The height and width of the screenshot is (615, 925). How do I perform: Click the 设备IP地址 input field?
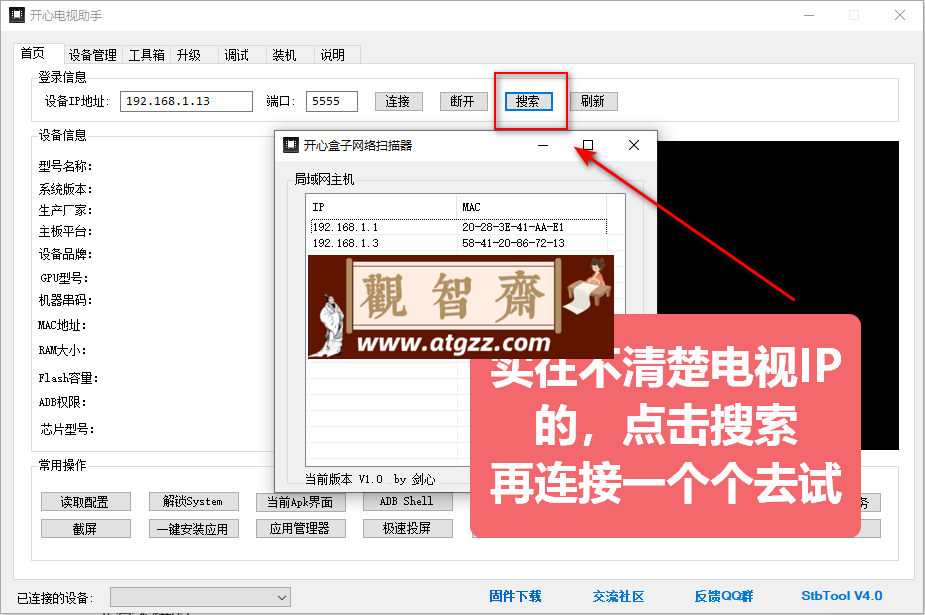click(186, 101)
